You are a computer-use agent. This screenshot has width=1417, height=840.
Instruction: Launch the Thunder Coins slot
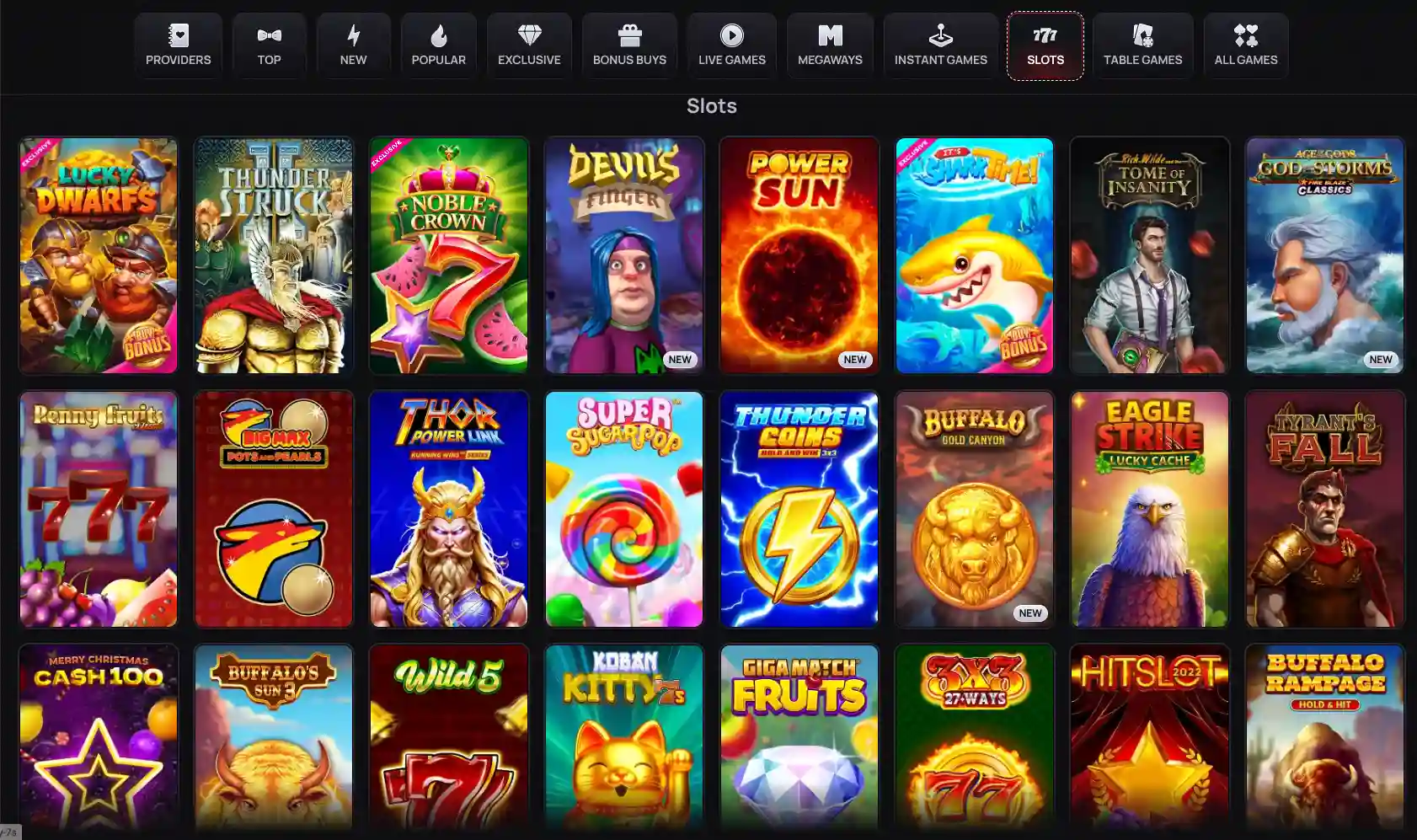[x=799, y=509]
